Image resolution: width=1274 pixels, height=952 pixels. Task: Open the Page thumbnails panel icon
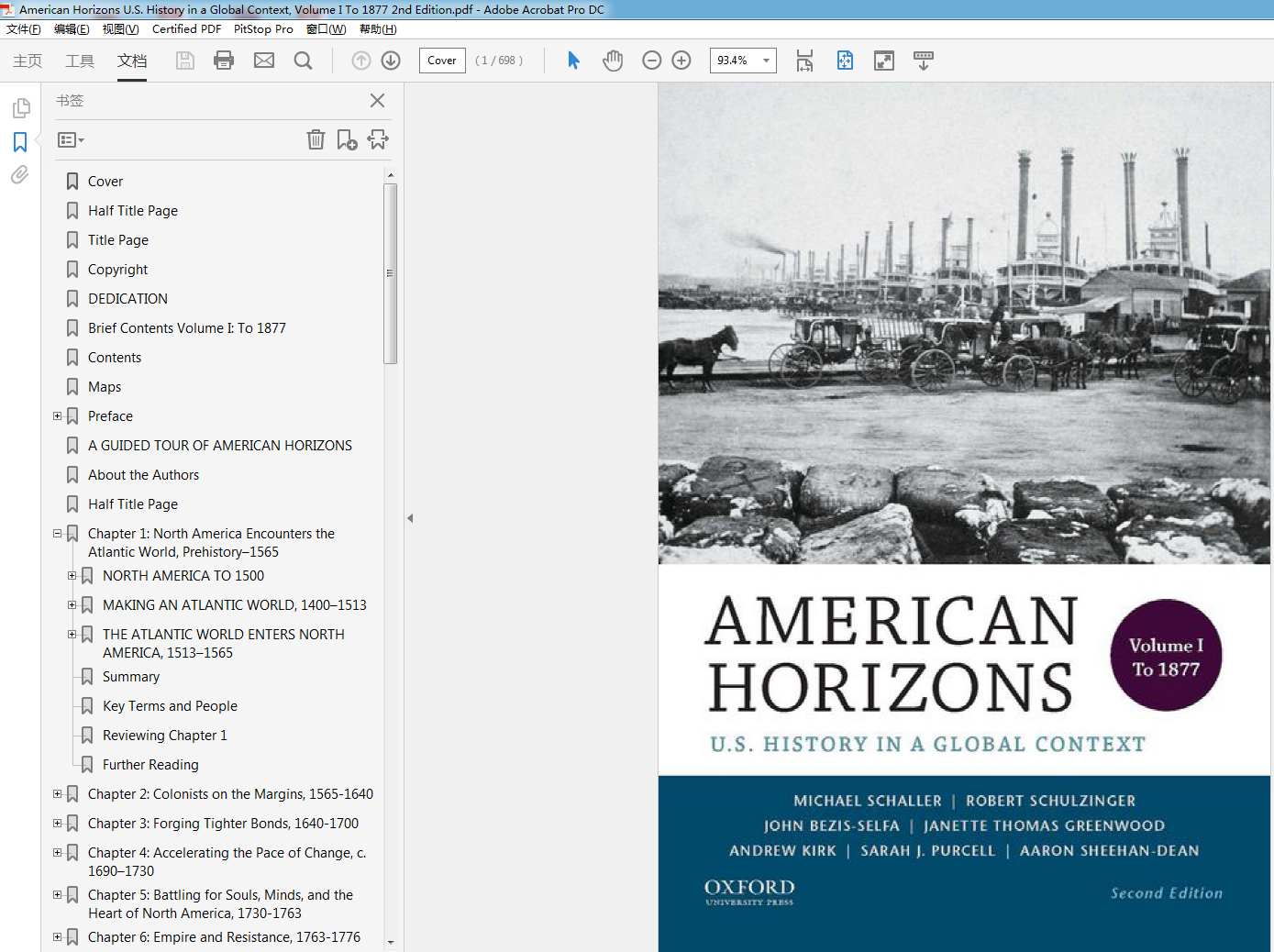(x=20, y=108)
